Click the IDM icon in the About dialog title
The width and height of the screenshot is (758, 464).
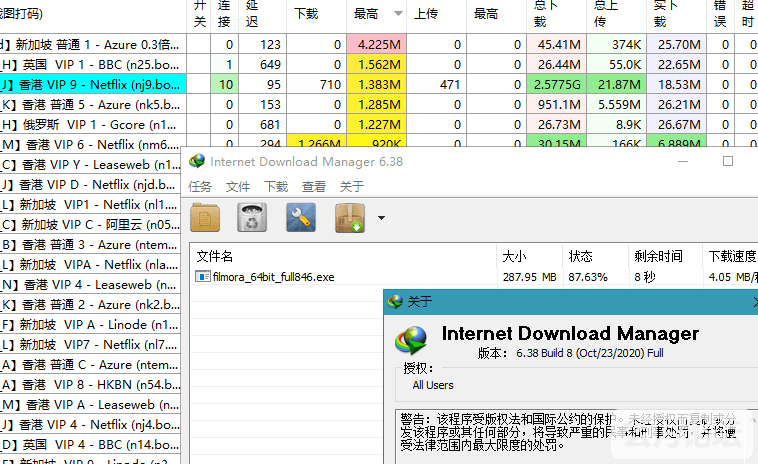[x=395, y=302]
